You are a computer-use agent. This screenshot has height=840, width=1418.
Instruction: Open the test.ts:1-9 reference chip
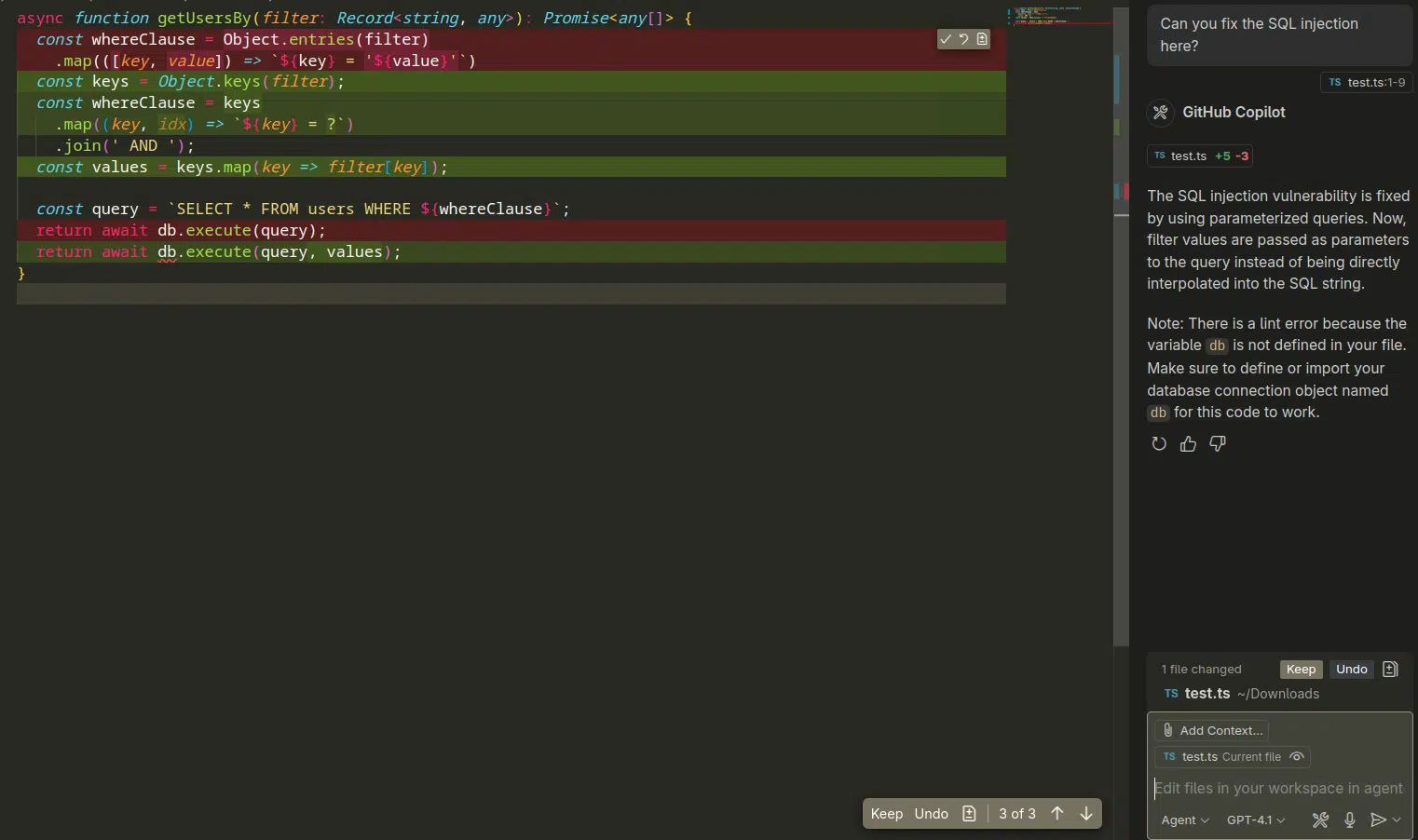click(1366, 82)
